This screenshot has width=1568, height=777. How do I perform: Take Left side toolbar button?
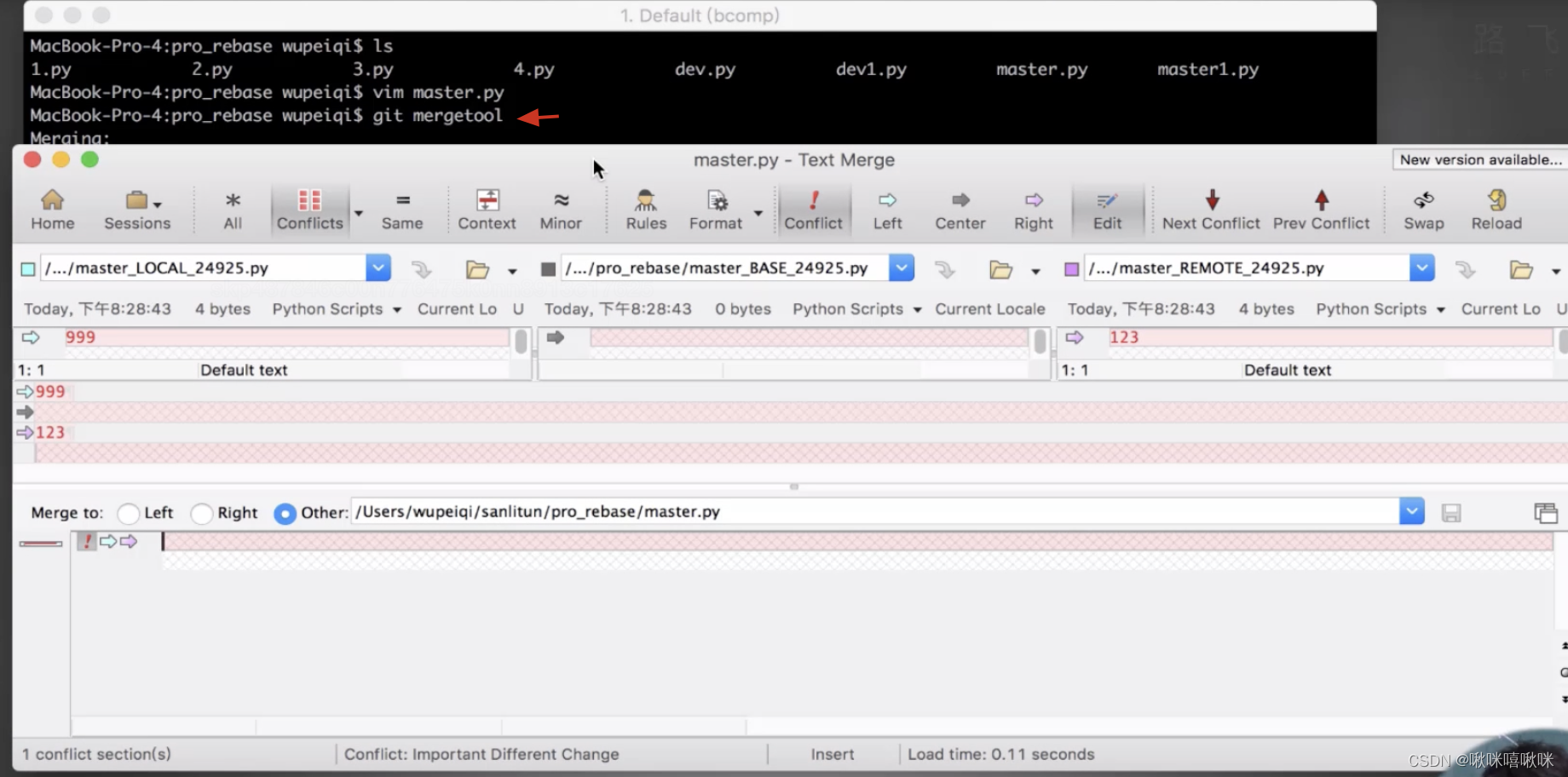click(x=887, y=210)
